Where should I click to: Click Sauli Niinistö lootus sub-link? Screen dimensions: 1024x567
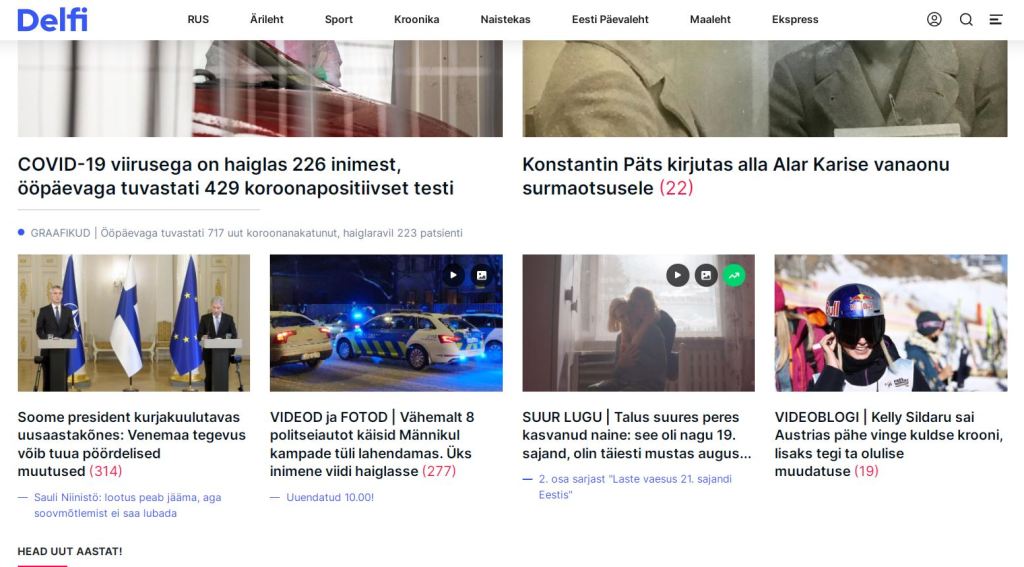pos(127,505)
